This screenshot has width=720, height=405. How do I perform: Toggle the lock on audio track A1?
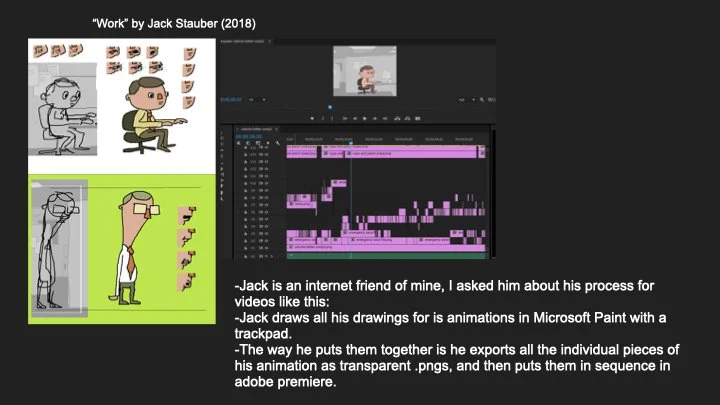pos(245,257)
